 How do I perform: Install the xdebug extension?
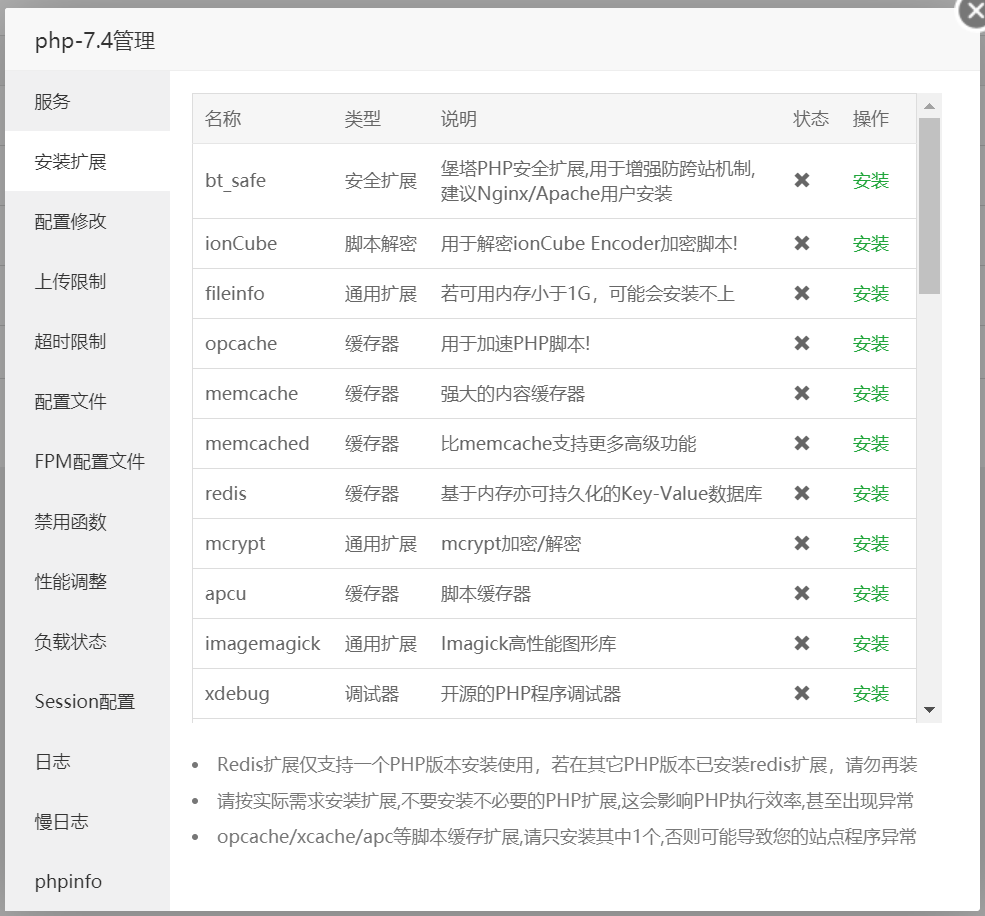[871, 694]
